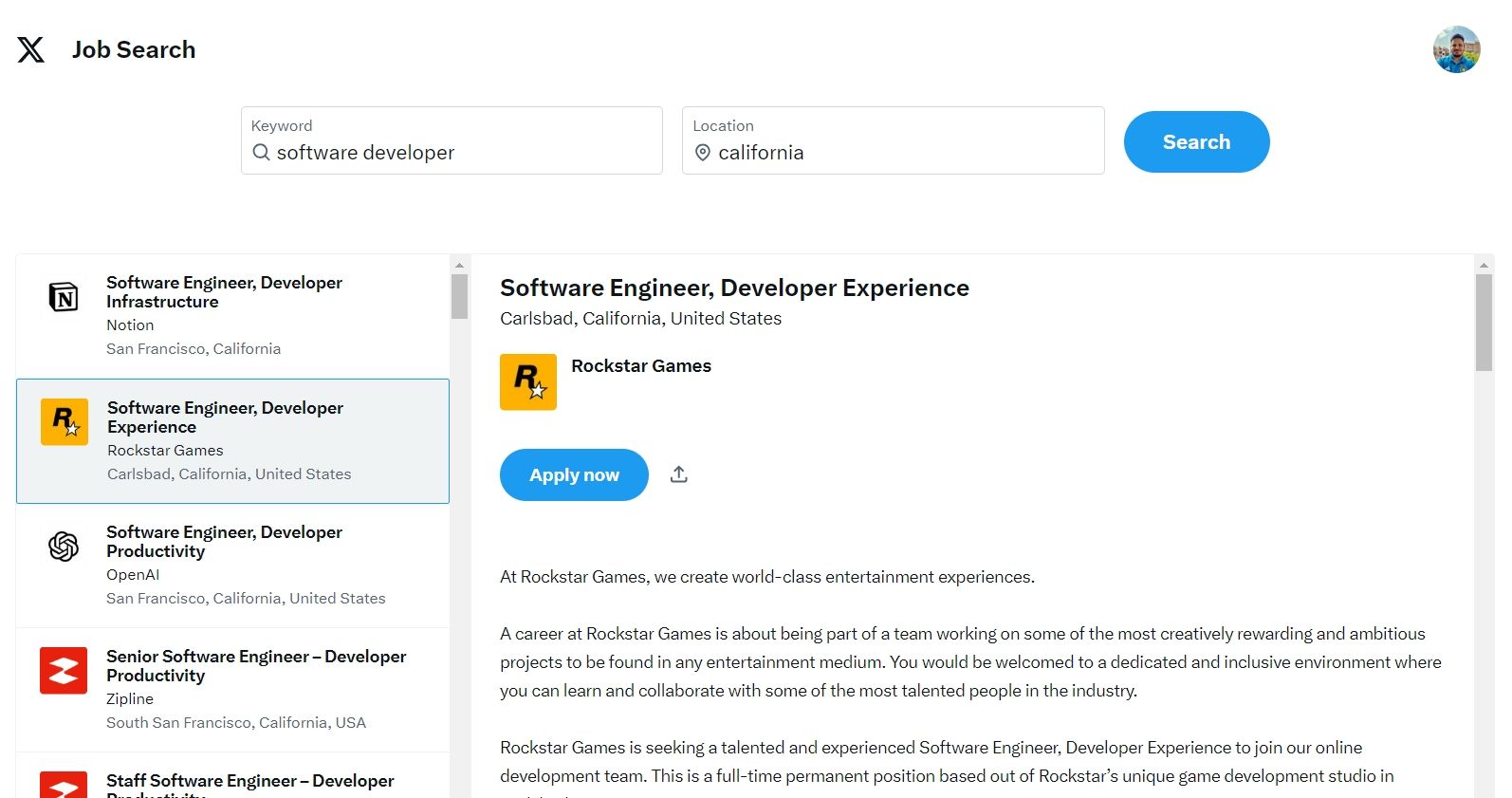1512x798 pixels.
Task: Click Carlsbad, California location in job details
Action: (640, 319)
